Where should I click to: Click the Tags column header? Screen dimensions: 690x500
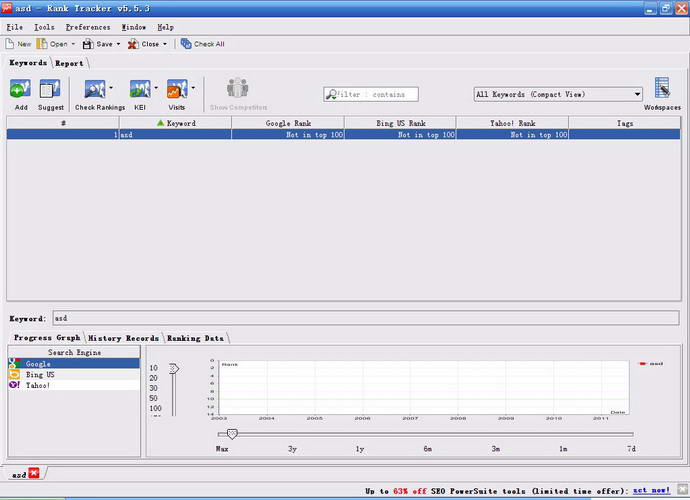tap(624, 123)
